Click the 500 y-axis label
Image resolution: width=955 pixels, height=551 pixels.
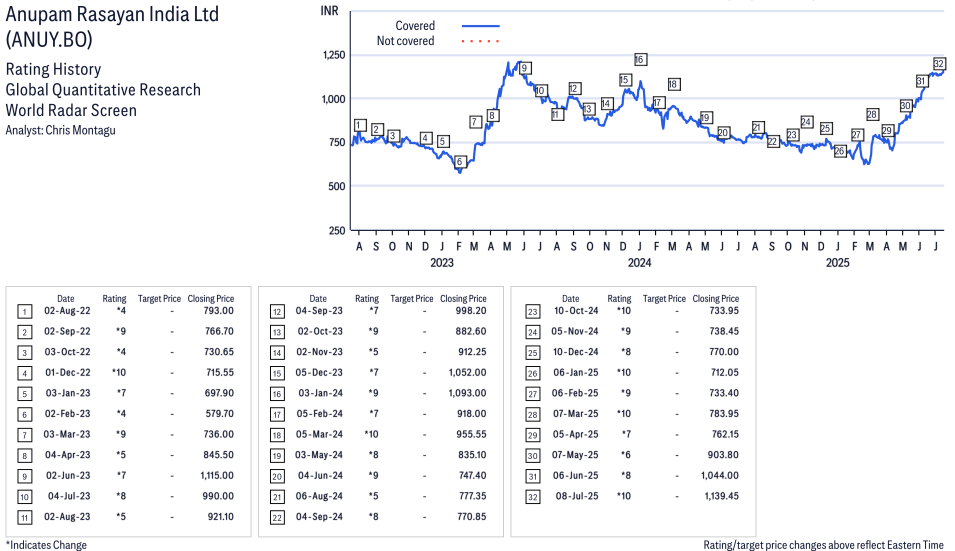tap(337, 186)
